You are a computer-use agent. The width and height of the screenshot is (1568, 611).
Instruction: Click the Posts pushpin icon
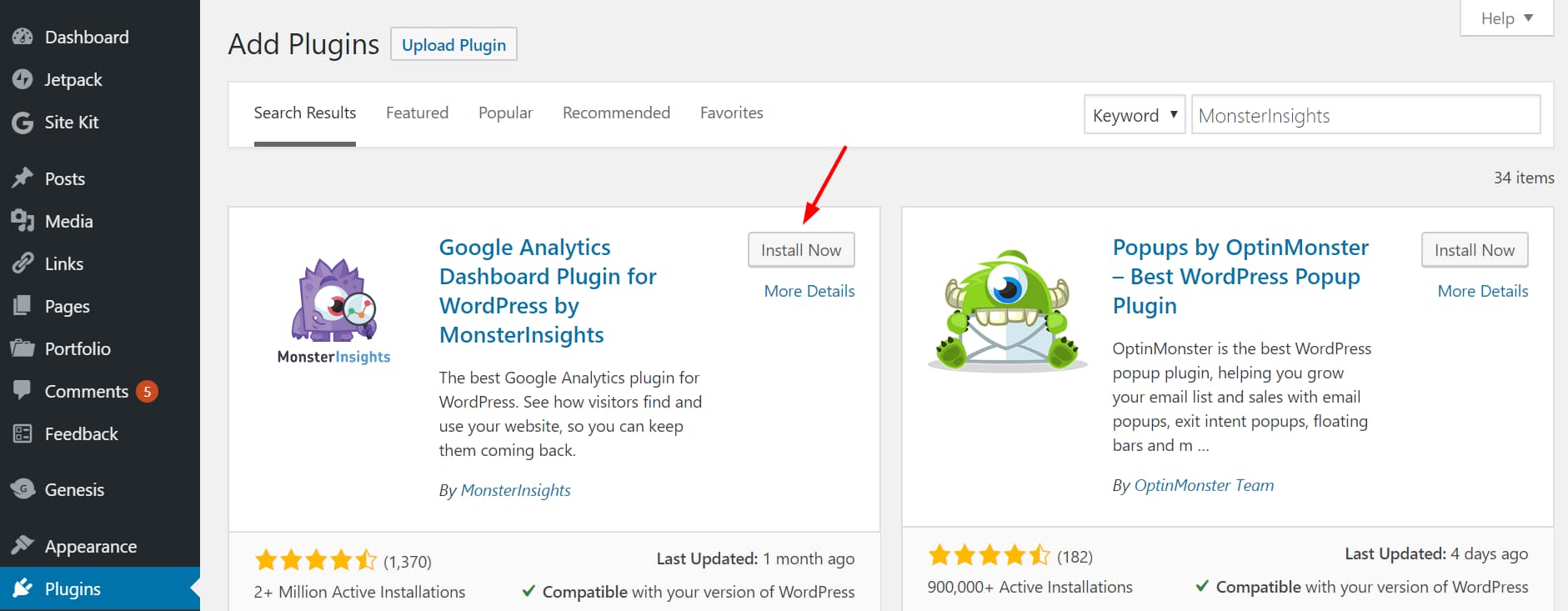[x=23, y=178]
